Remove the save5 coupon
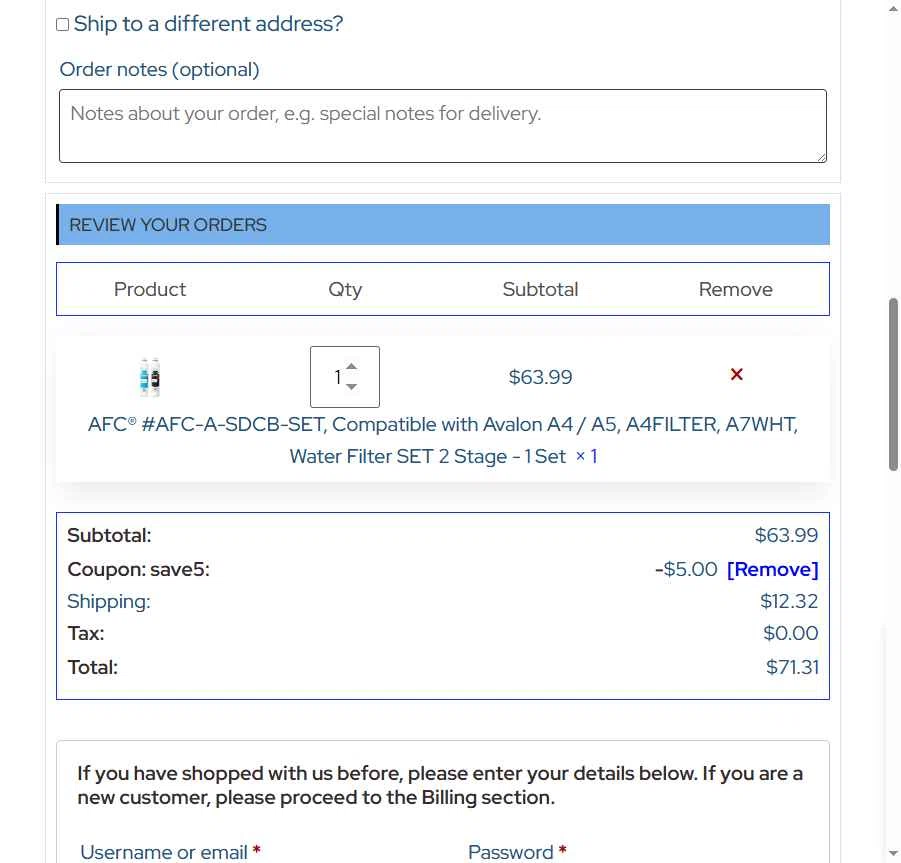 tap(772, 569)
